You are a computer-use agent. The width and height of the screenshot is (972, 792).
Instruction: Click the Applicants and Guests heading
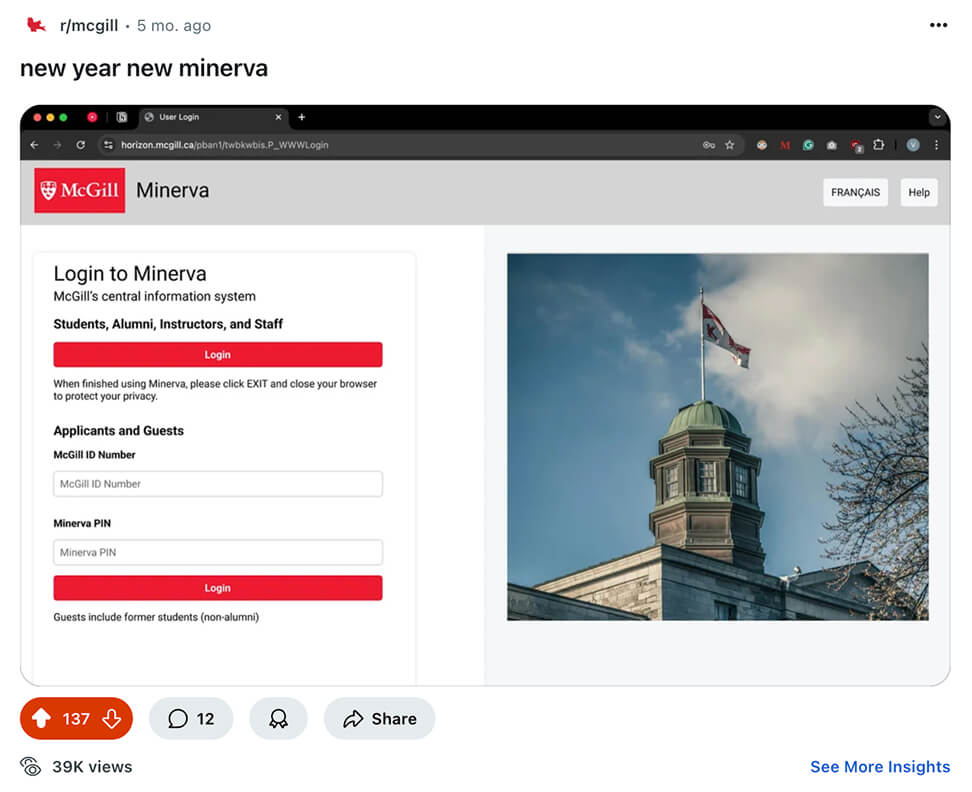[118, 431]
